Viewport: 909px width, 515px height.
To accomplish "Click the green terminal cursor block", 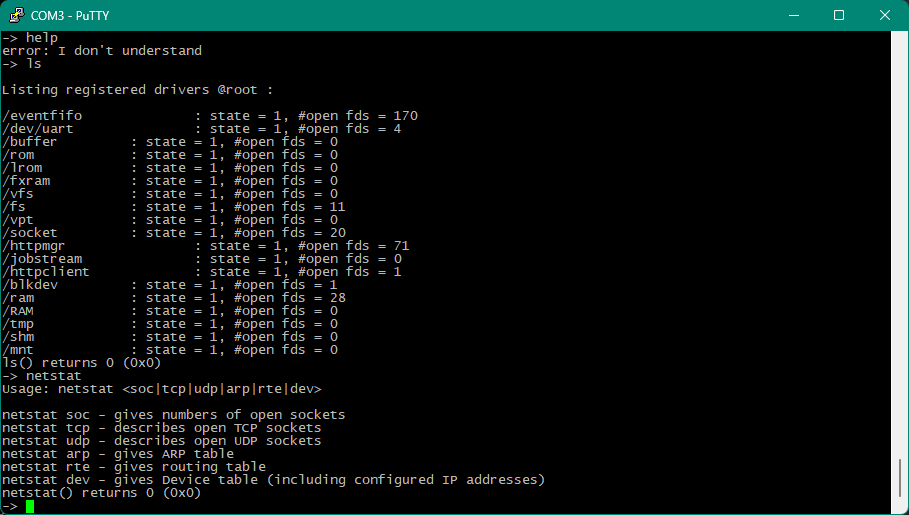I will click(30, 507).
